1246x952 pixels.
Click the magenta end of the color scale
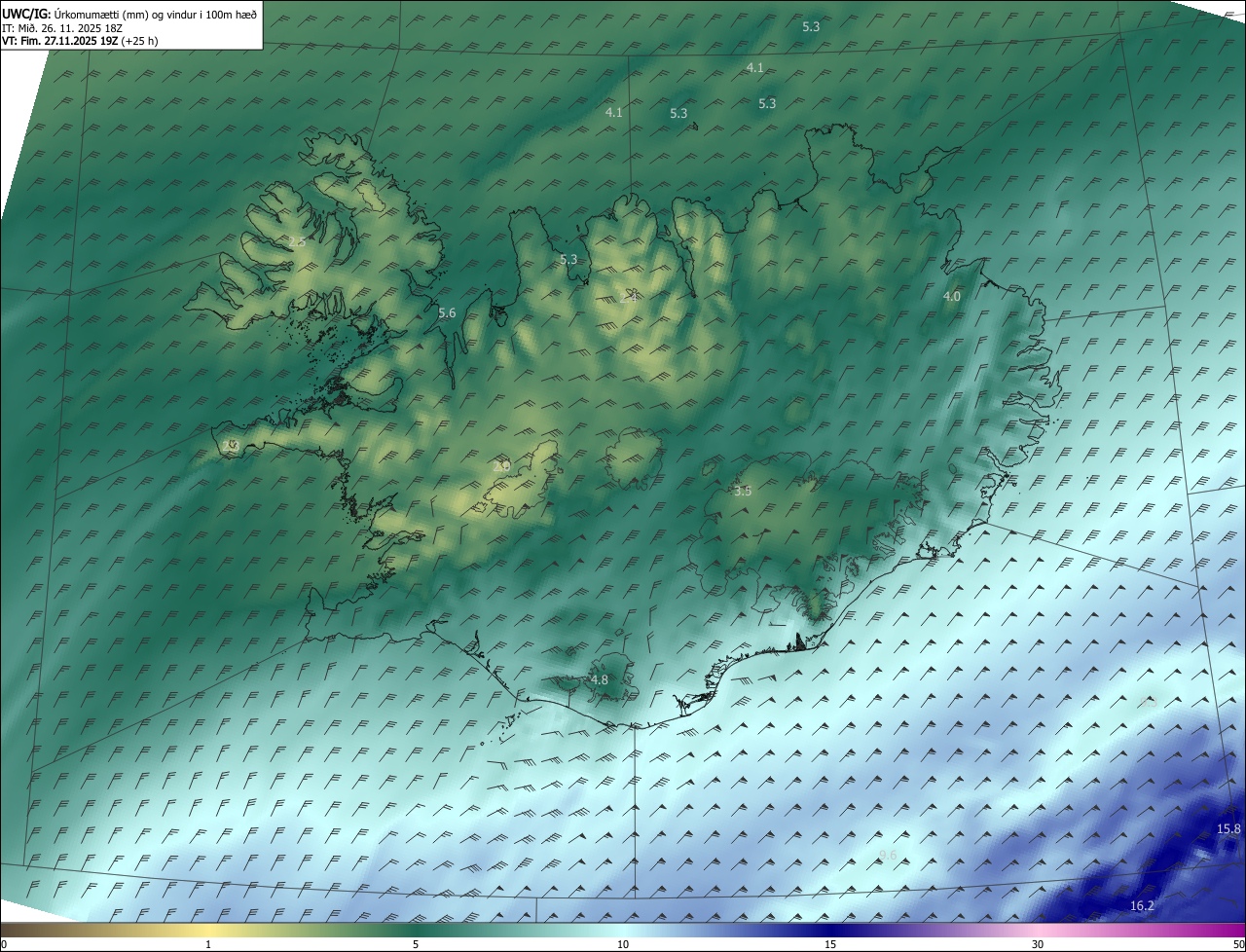pyautogui.click(x=1227, y=931)
